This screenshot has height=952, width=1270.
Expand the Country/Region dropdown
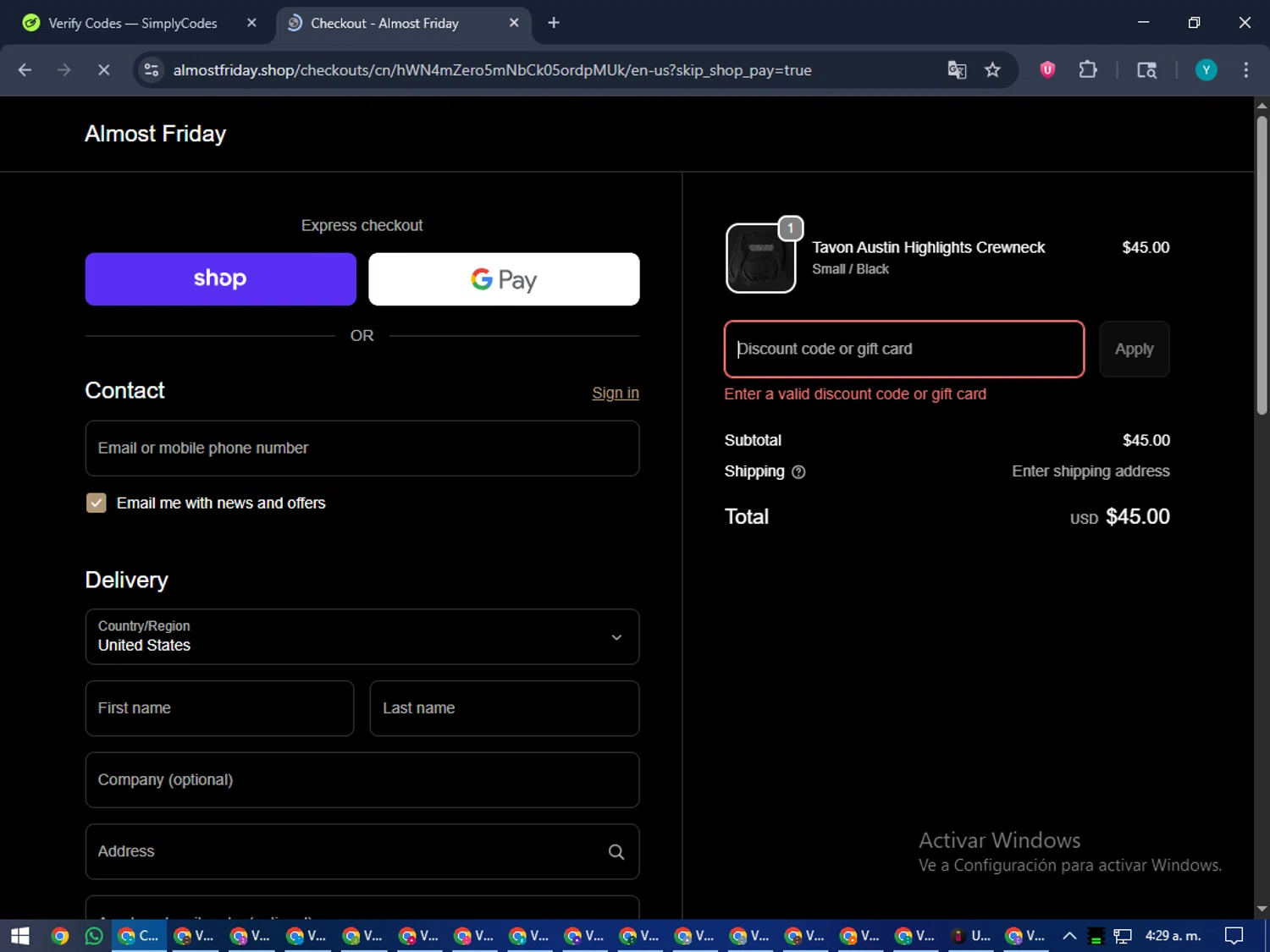[362, 637]
